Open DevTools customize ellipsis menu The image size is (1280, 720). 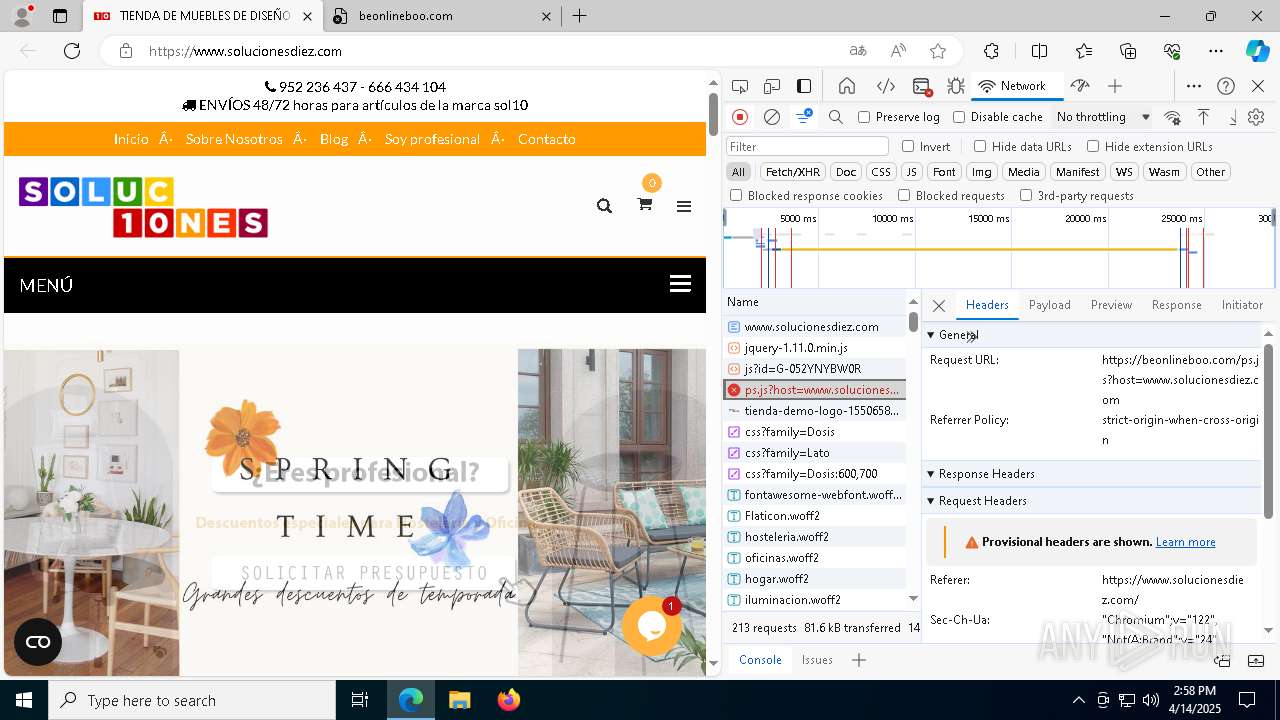click(1194, 86)
